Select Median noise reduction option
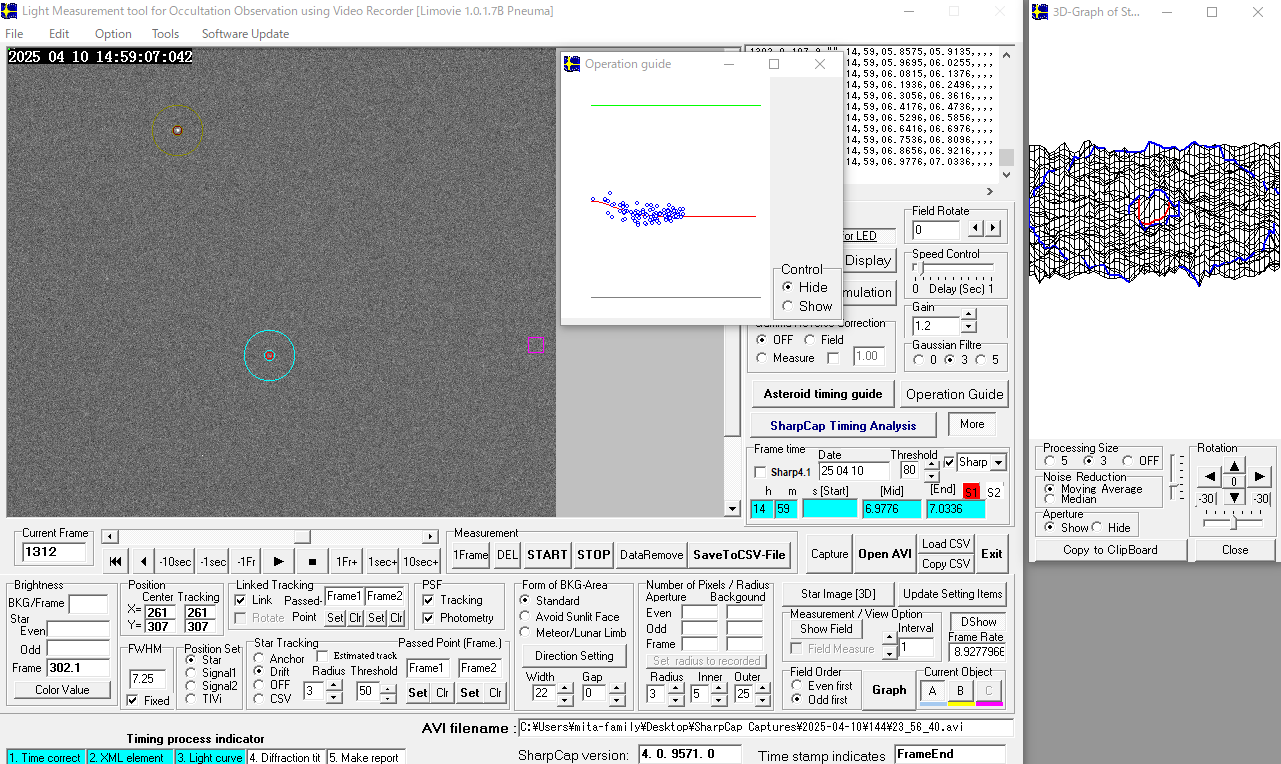This screenshot has width=1281, height=764. click(x=1048, y=499)
